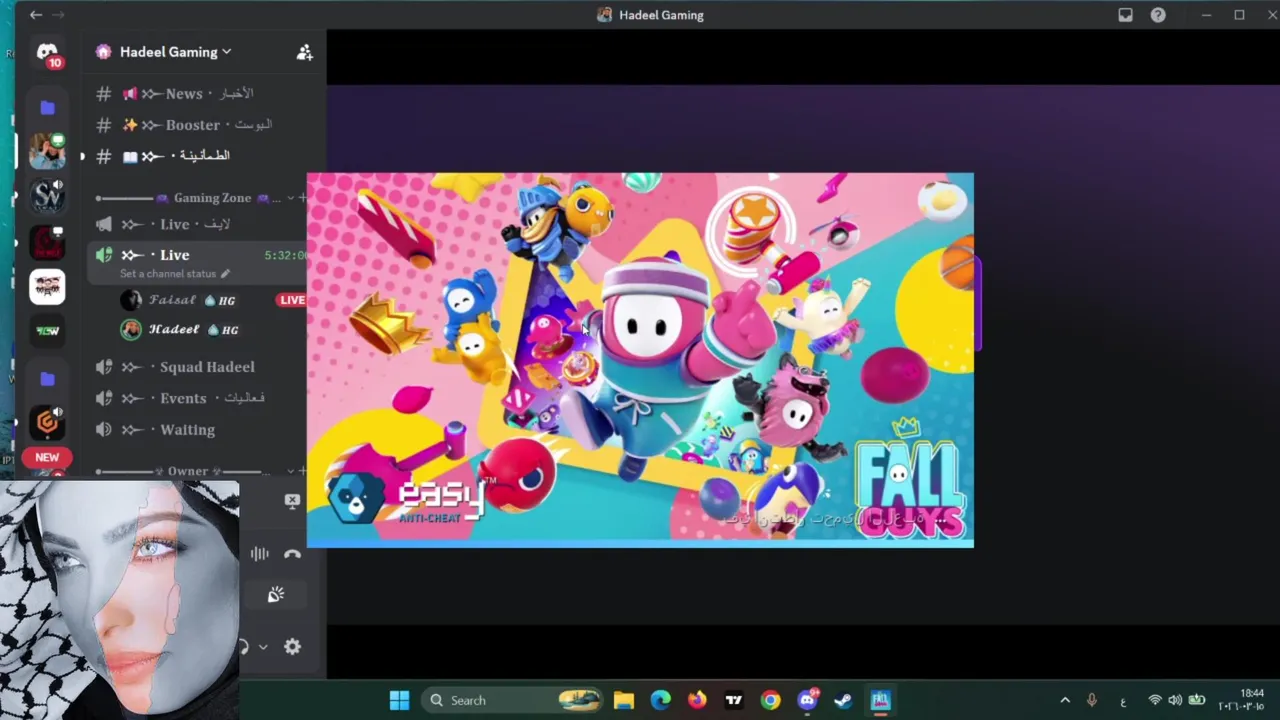Open volume speaker tray icon

(x=1175, y=700)
